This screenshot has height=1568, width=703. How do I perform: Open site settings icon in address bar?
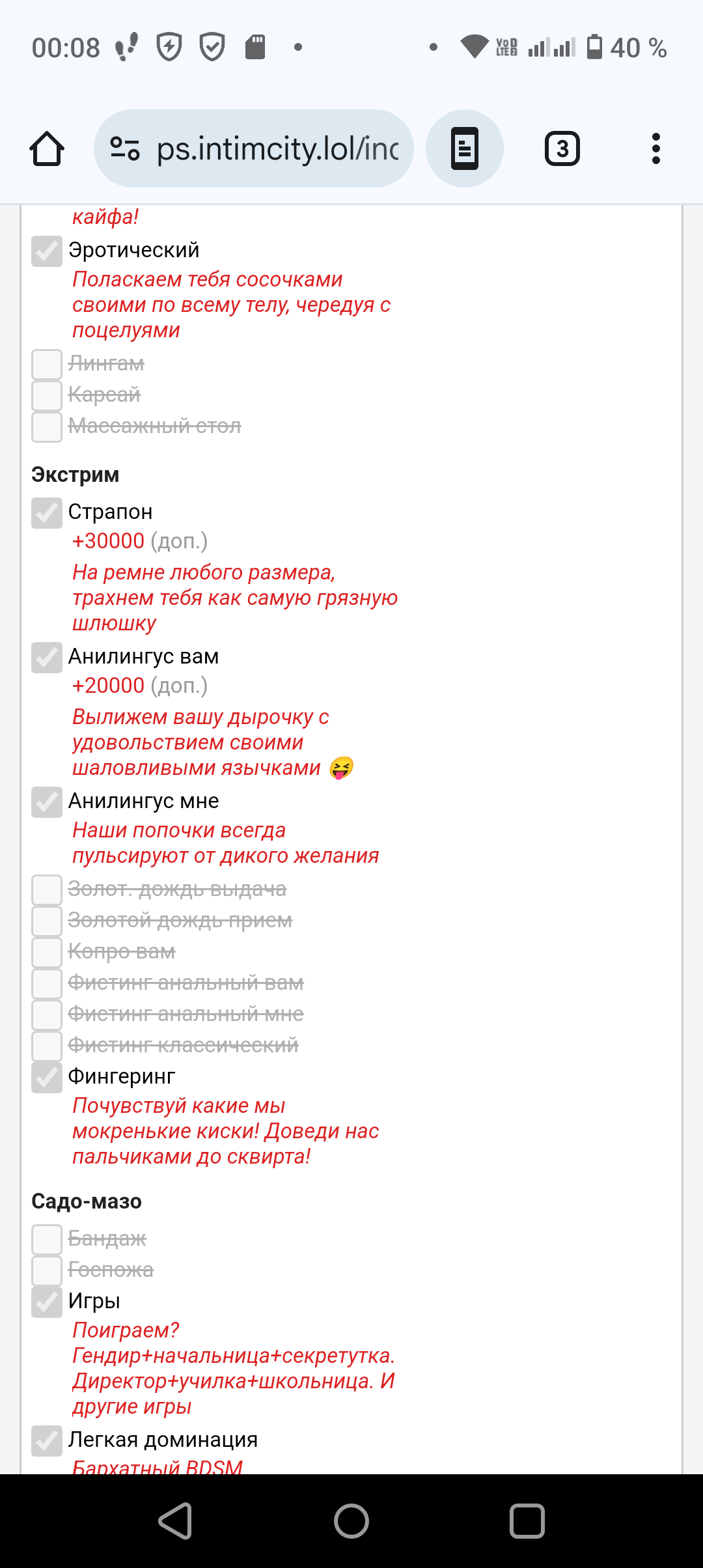[125, 148]
